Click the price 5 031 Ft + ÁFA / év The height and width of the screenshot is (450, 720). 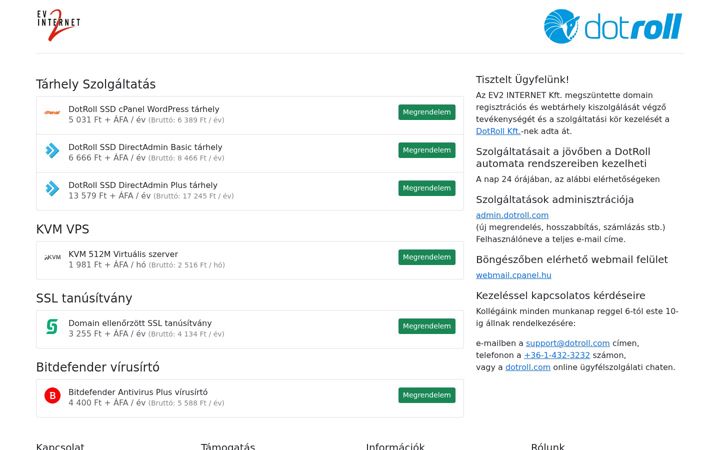[x=107, y=120]
